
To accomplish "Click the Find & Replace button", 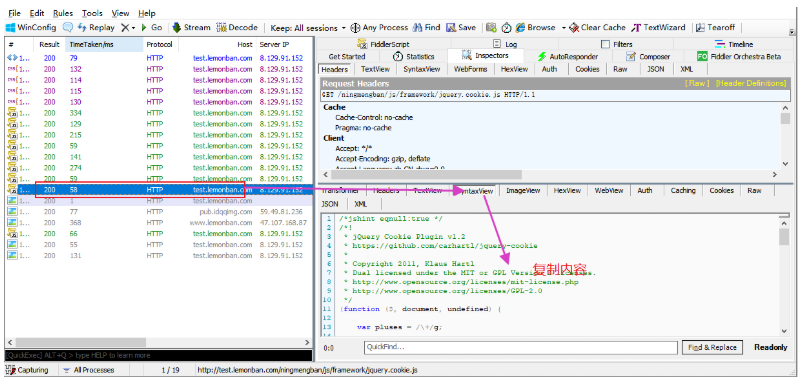I will click(712, 347).
